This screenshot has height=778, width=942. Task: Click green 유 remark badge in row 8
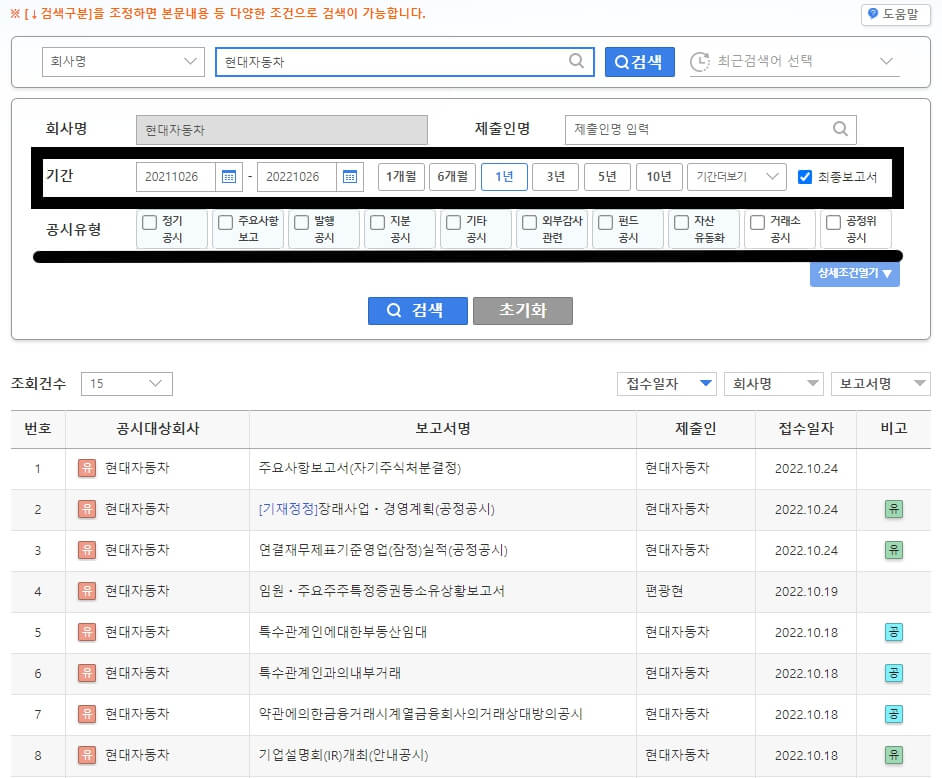pyautogui.click(x=893, y=755)
